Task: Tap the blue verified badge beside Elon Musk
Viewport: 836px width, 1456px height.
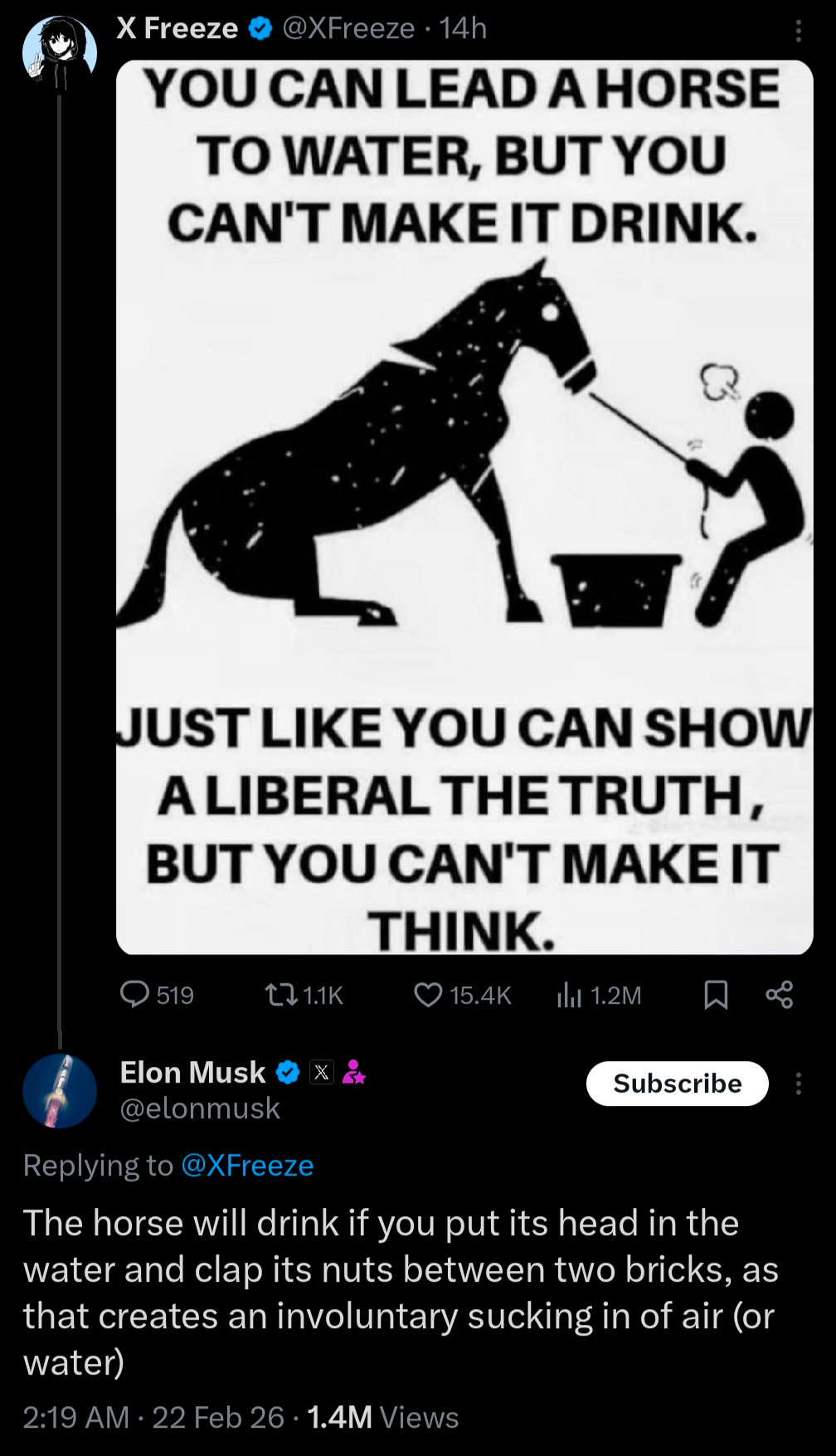Action: click(x=287, y=1073)
